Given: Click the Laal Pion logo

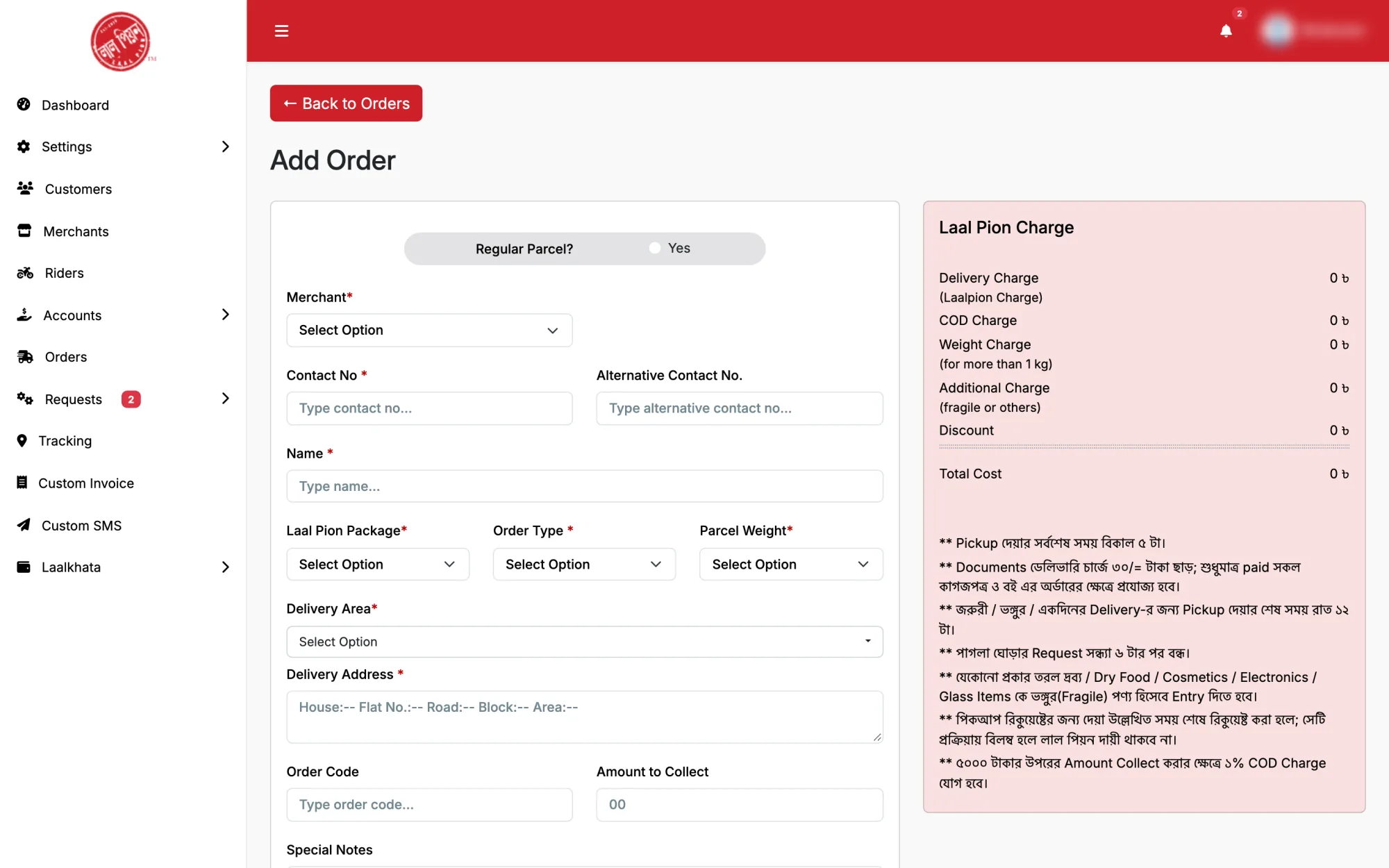Looking at the screenshot, I should pos(122,41).
